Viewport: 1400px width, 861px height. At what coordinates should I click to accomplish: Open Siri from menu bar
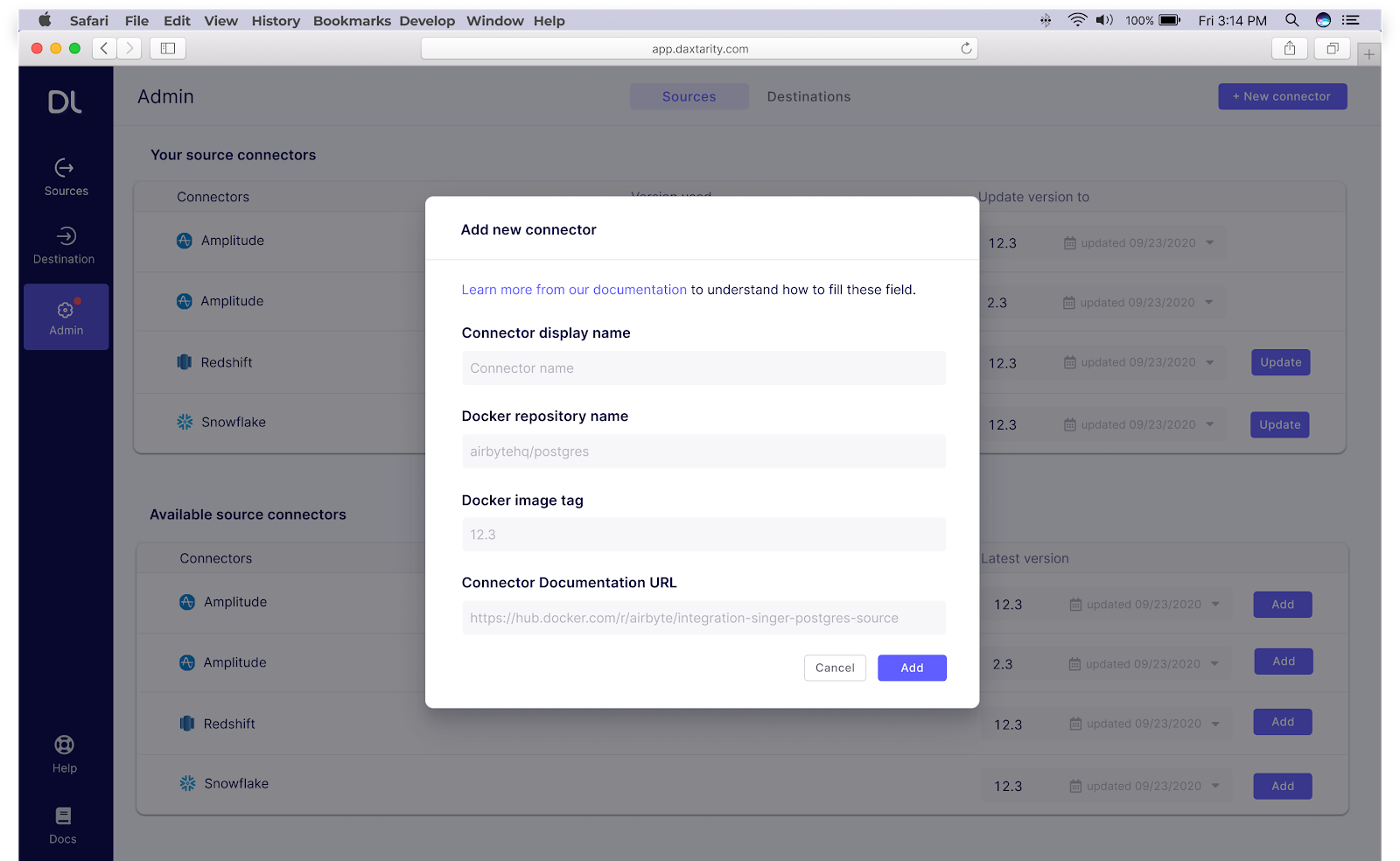pos(1323,20)
